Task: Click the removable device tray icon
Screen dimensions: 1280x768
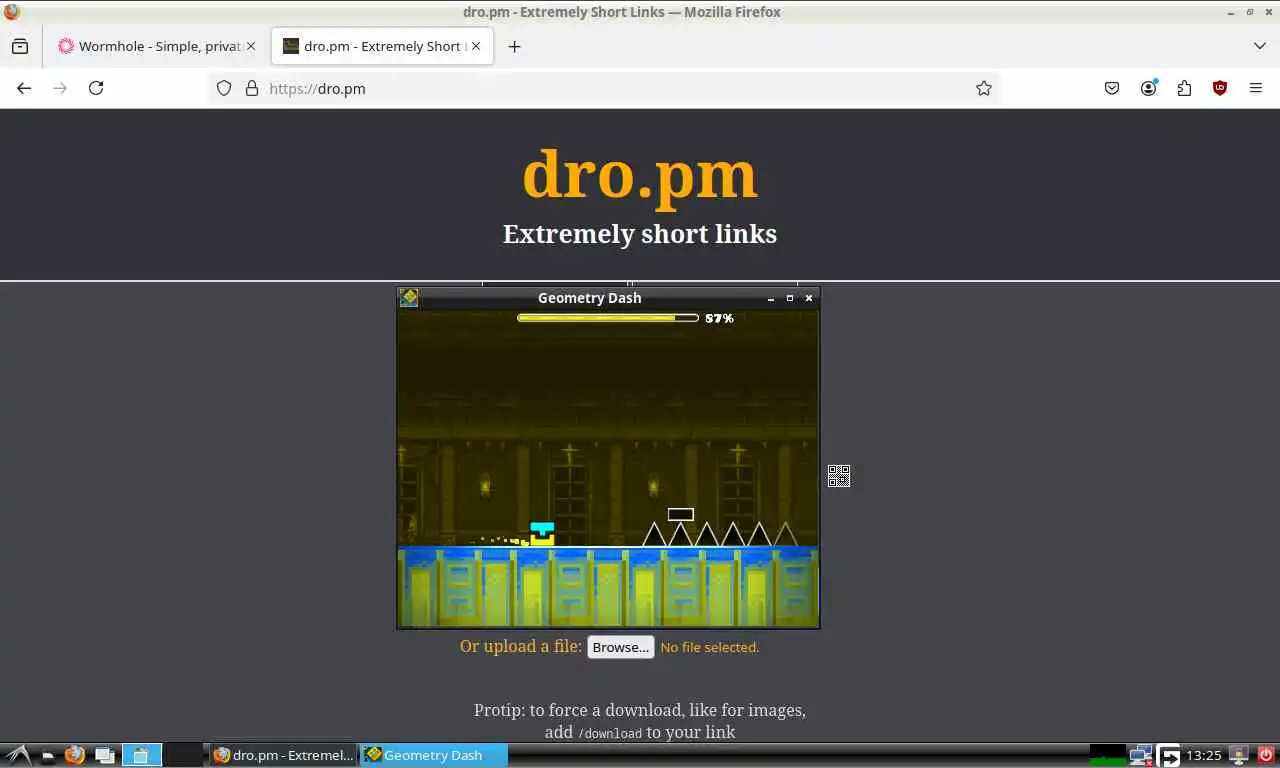Action: [x=1239, y=755]
